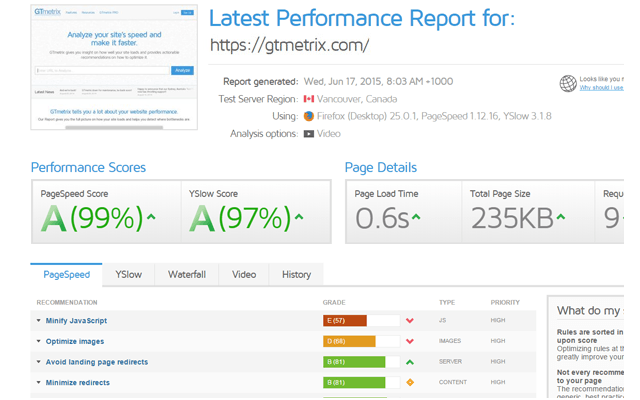The image size is (640, 400).
Task: Click the up arrow beside Total Page Size
Action: 561,217
